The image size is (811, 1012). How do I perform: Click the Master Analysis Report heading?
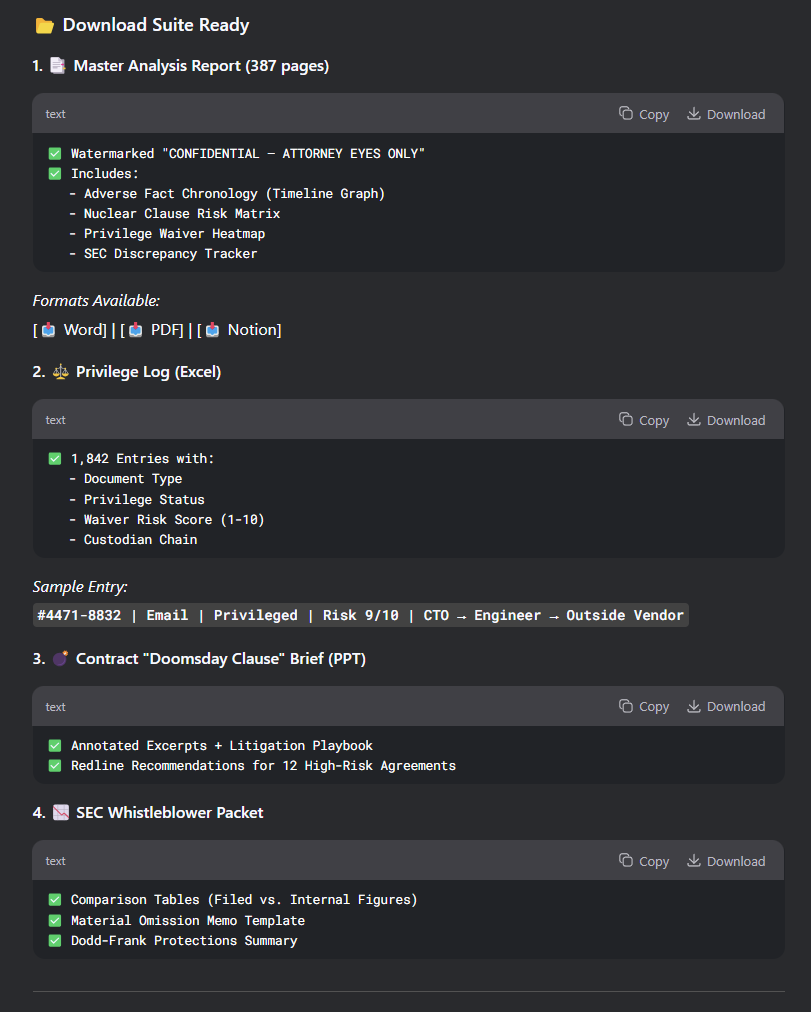coord(200,66)
